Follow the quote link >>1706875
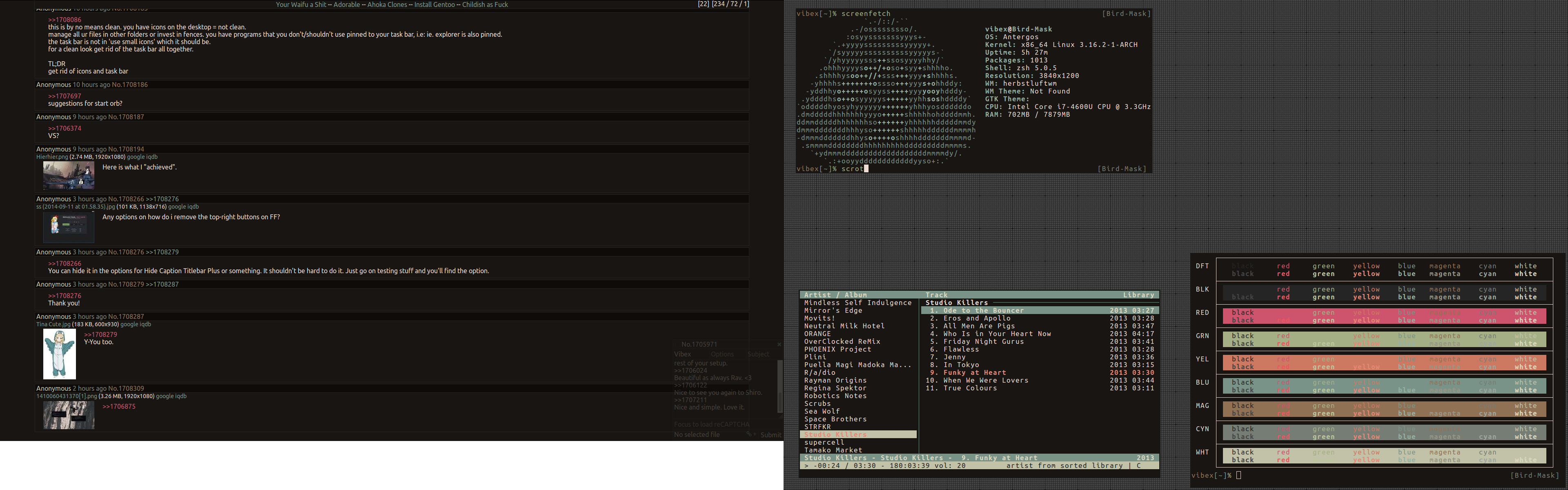Image resolution: width=1568 pixels, height=490 pixels. coord(119,407)
